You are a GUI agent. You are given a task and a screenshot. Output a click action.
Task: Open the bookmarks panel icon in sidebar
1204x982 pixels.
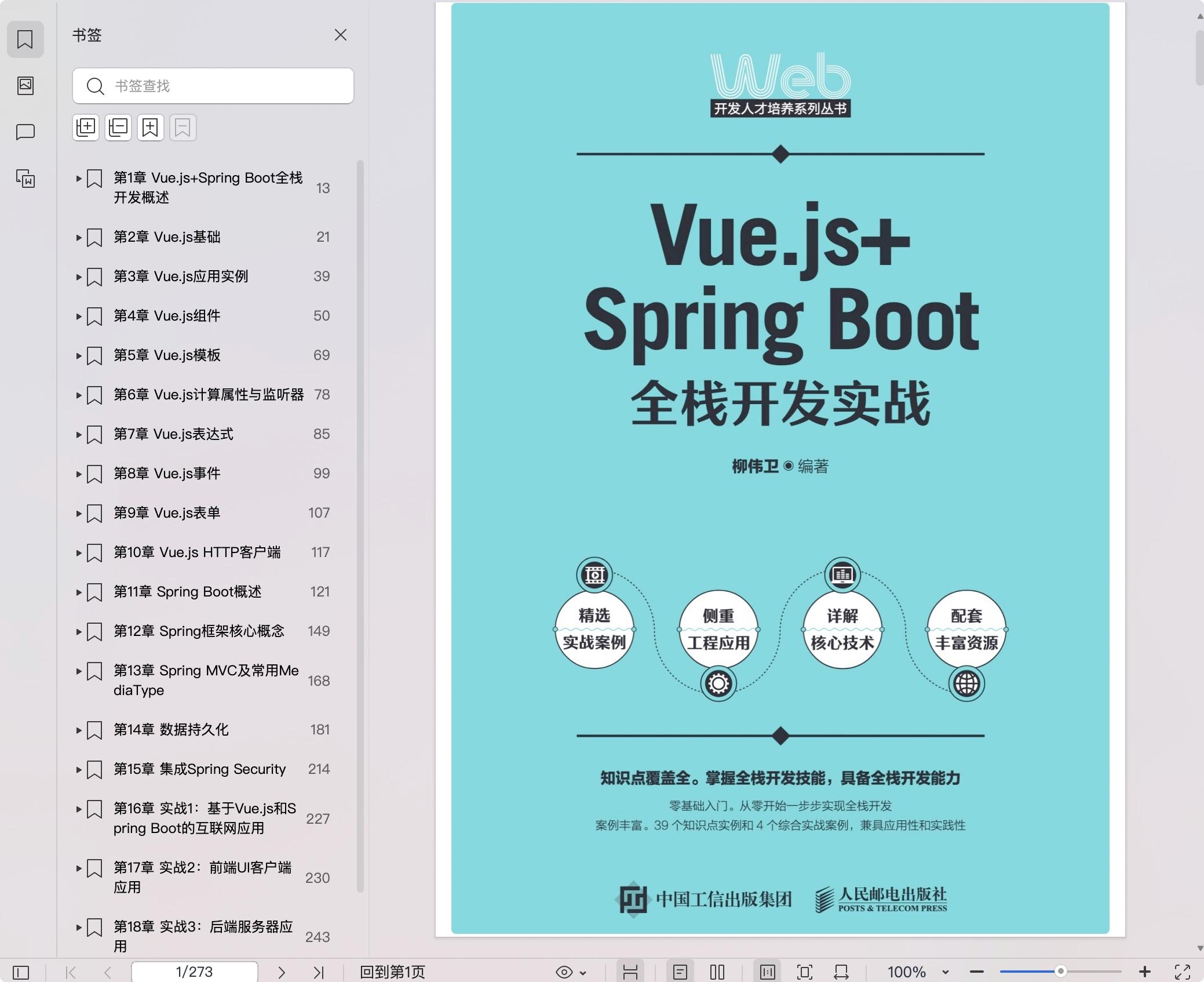point(25,39)
